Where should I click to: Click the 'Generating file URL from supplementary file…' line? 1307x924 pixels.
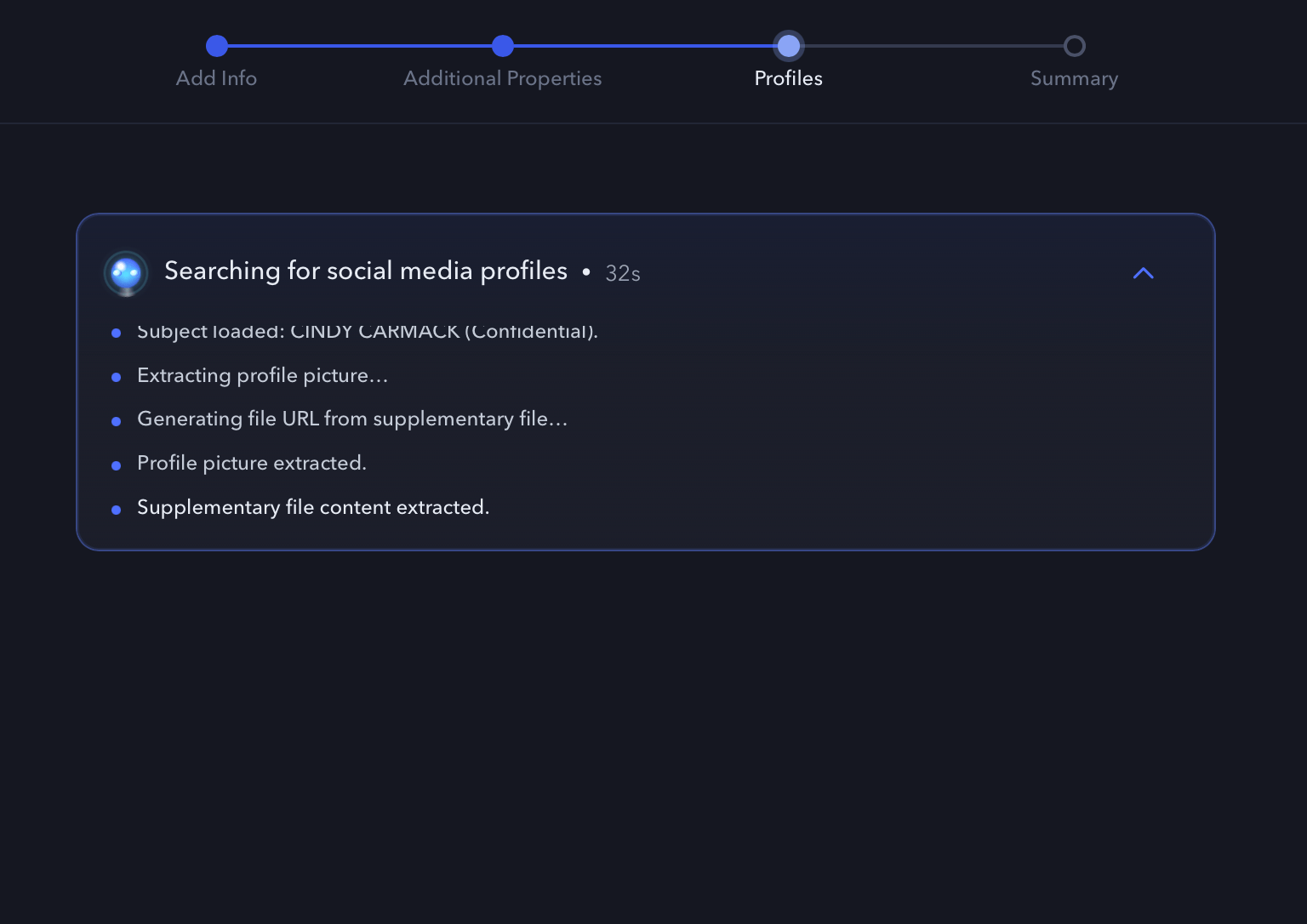tap(352, 419)
